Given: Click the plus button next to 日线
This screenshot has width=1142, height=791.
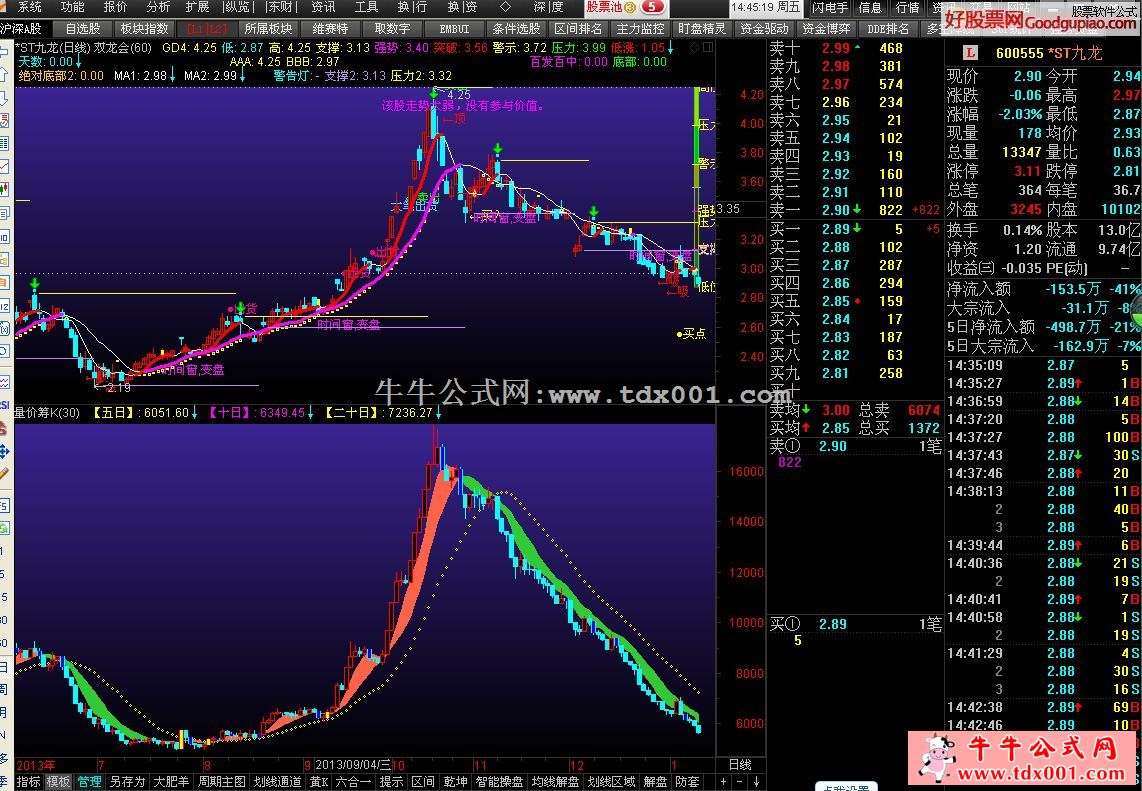Looking at the screenshot, I should (725, 781).
